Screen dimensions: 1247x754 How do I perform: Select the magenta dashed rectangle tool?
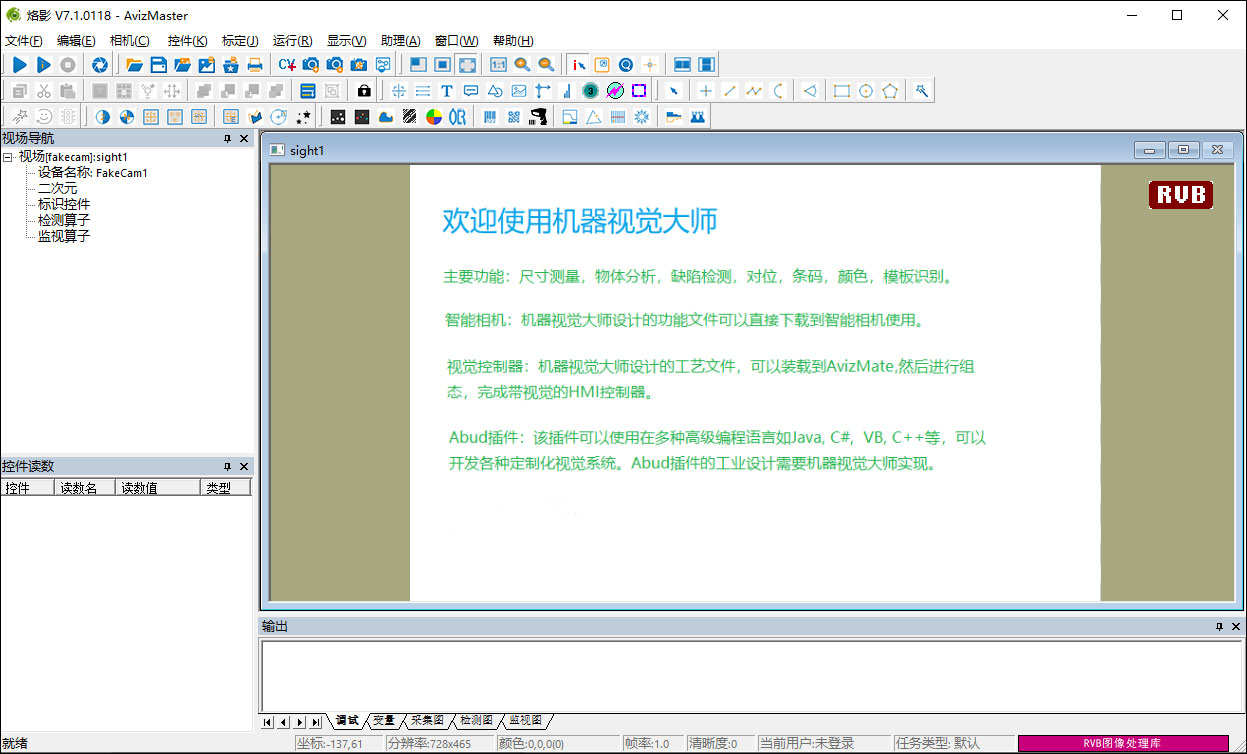[639, 91]
